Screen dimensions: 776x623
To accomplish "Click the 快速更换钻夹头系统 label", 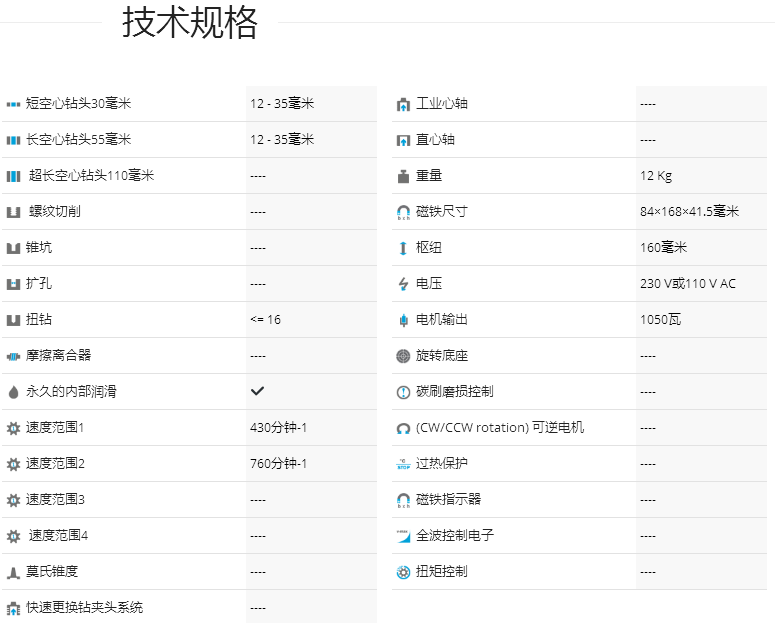I will pos(84,607).
